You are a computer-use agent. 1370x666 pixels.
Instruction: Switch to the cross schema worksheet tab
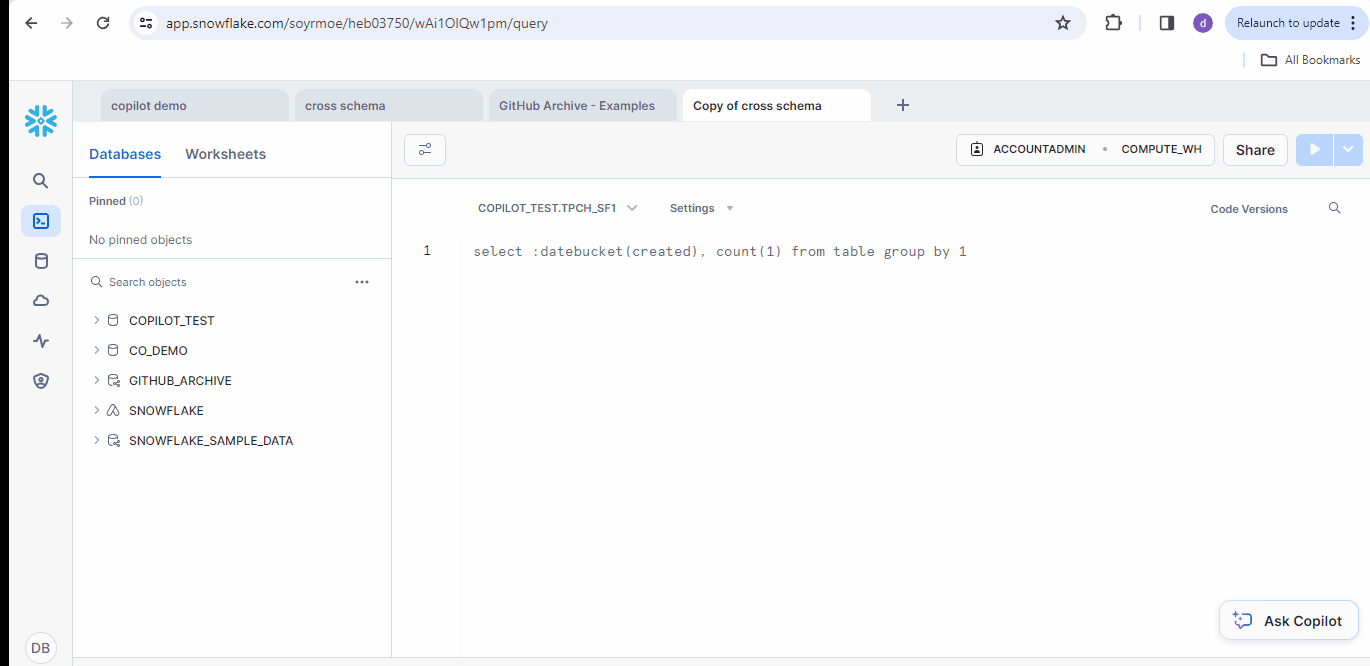click(388, 105)
